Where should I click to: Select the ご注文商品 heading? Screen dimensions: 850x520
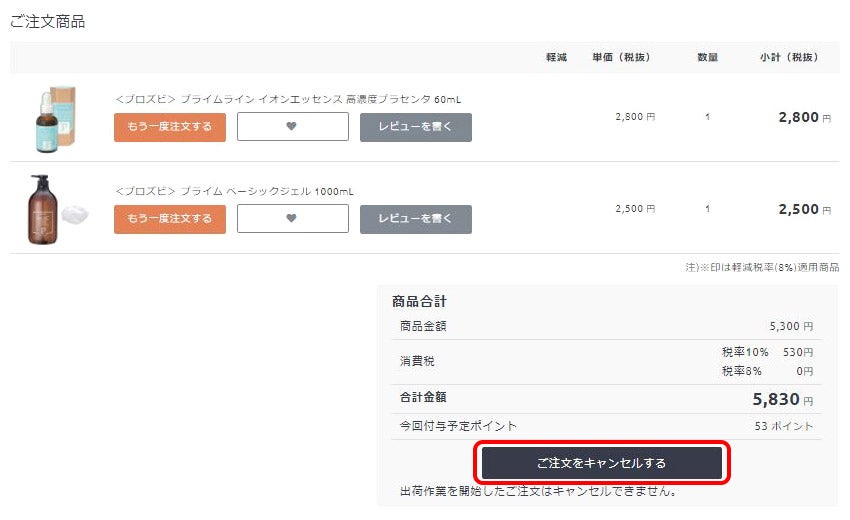[48, 22]
